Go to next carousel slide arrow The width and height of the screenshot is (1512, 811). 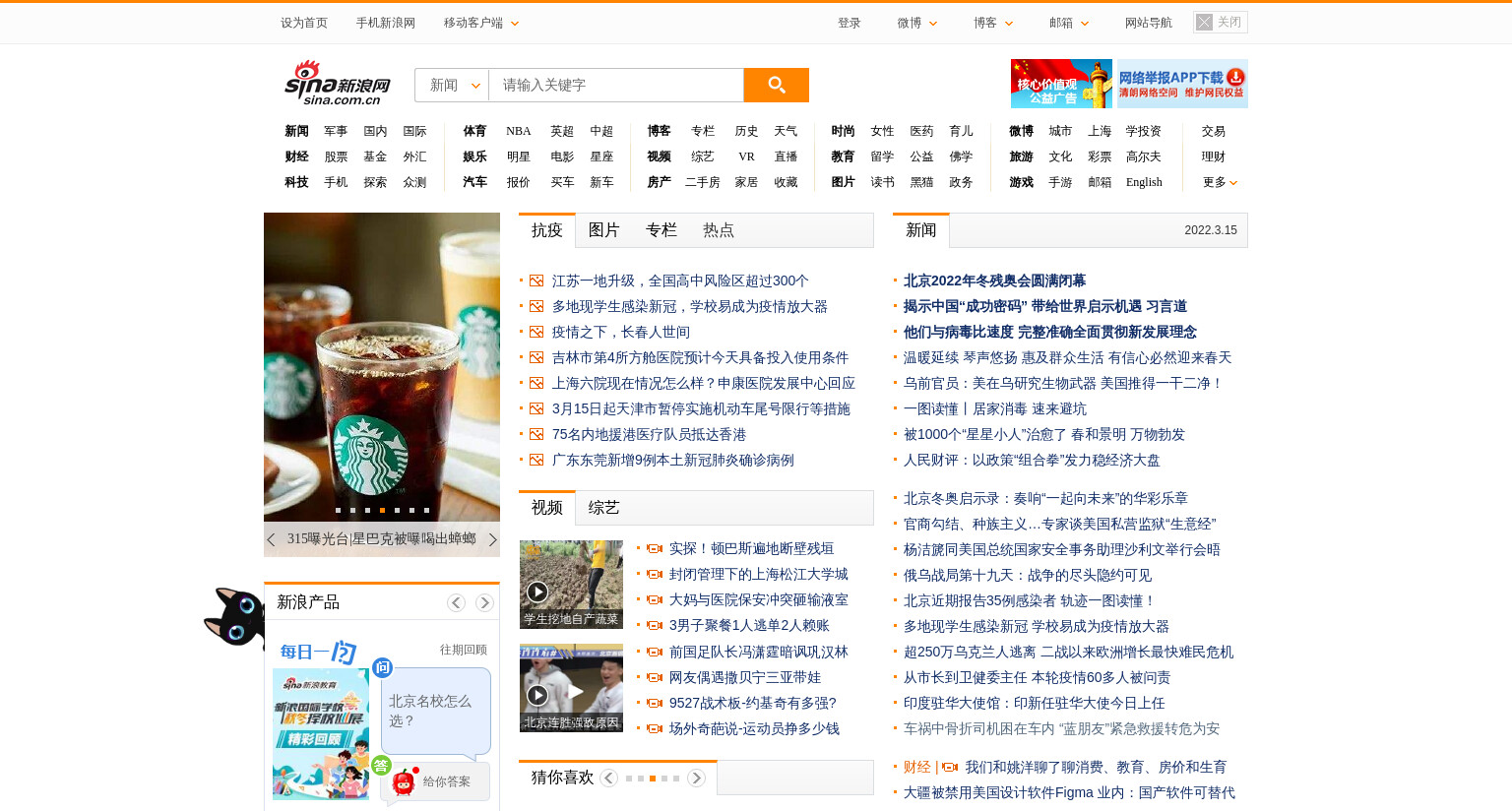point(493,539)
